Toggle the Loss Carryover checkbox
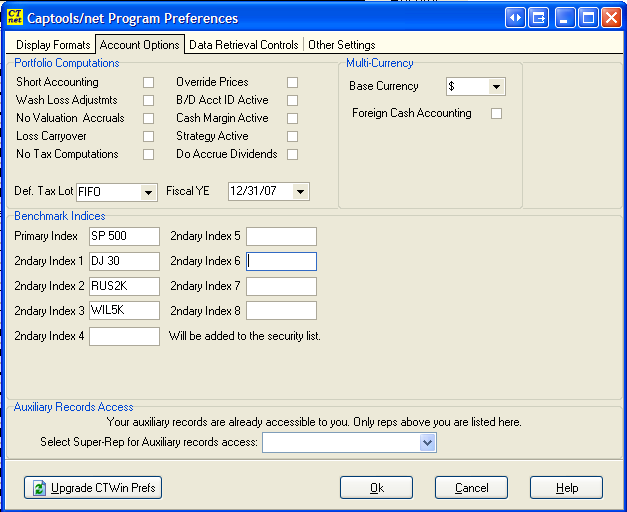 148,136
